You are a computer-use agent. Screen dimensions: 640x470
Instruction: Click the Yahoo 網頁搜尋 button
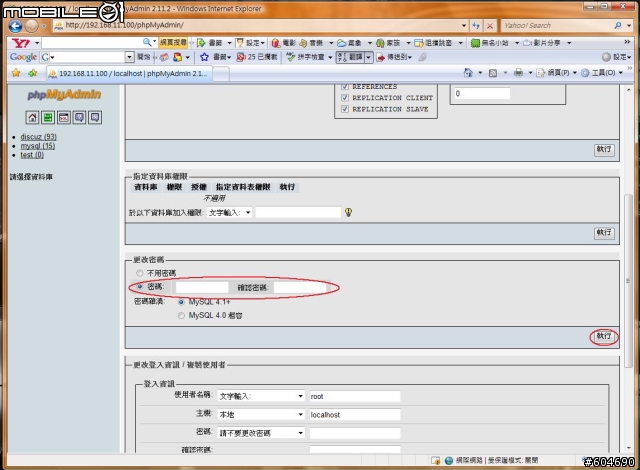click(x=173, y=42)
